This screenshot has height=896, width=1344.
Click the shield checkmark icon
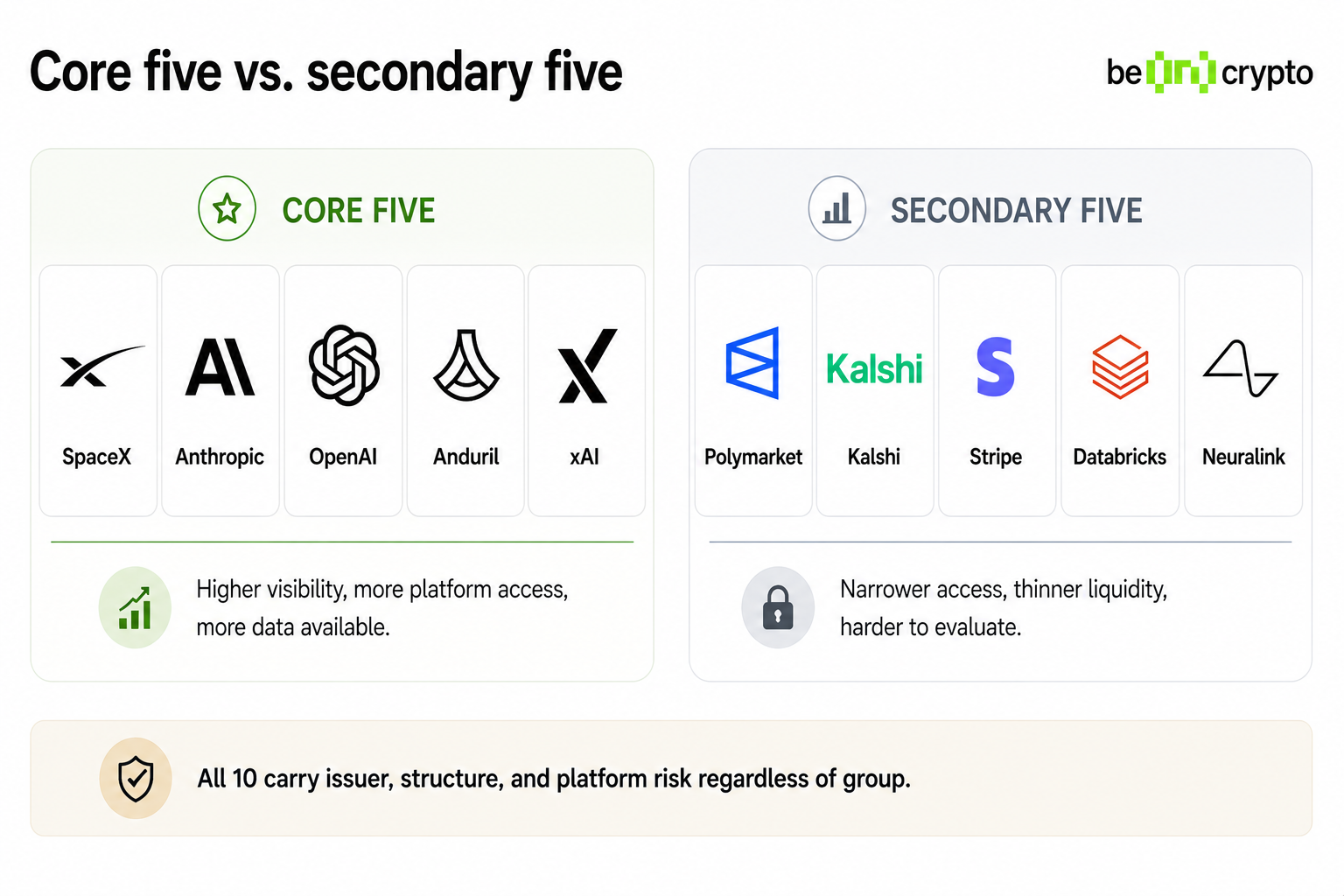[136, 779]
